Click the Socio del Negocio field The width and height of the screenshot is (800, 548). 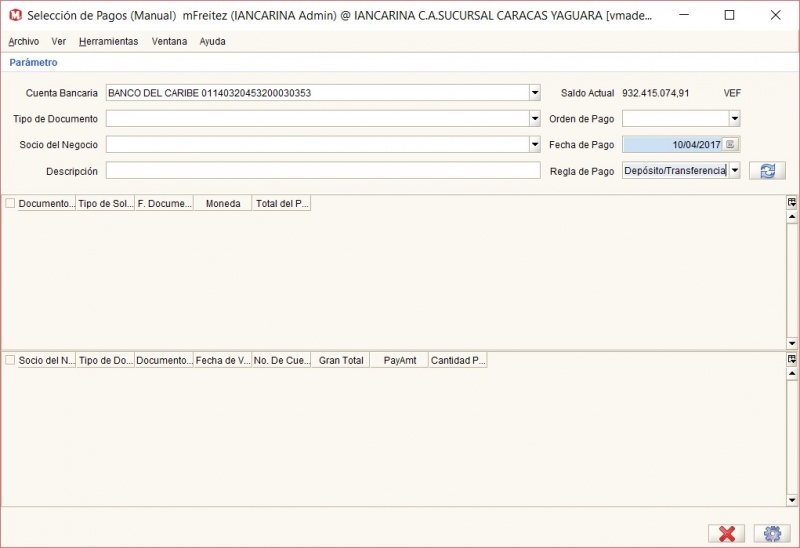(317, 144)
